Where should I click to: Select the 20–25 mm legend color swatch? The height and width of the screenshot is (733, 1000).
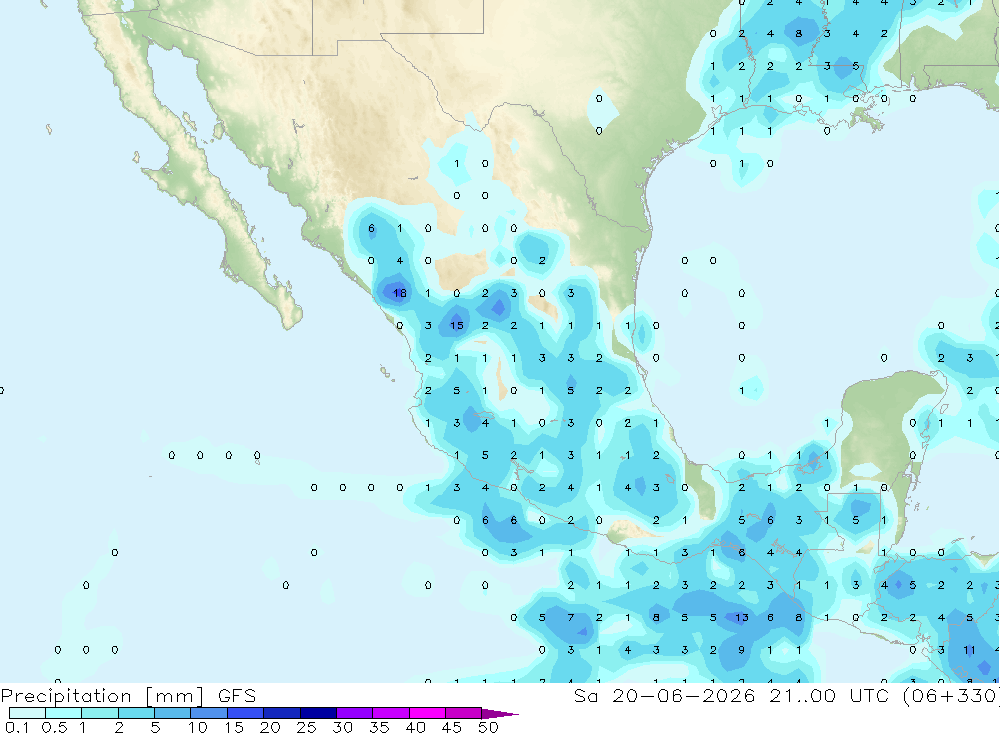(282, 713)
